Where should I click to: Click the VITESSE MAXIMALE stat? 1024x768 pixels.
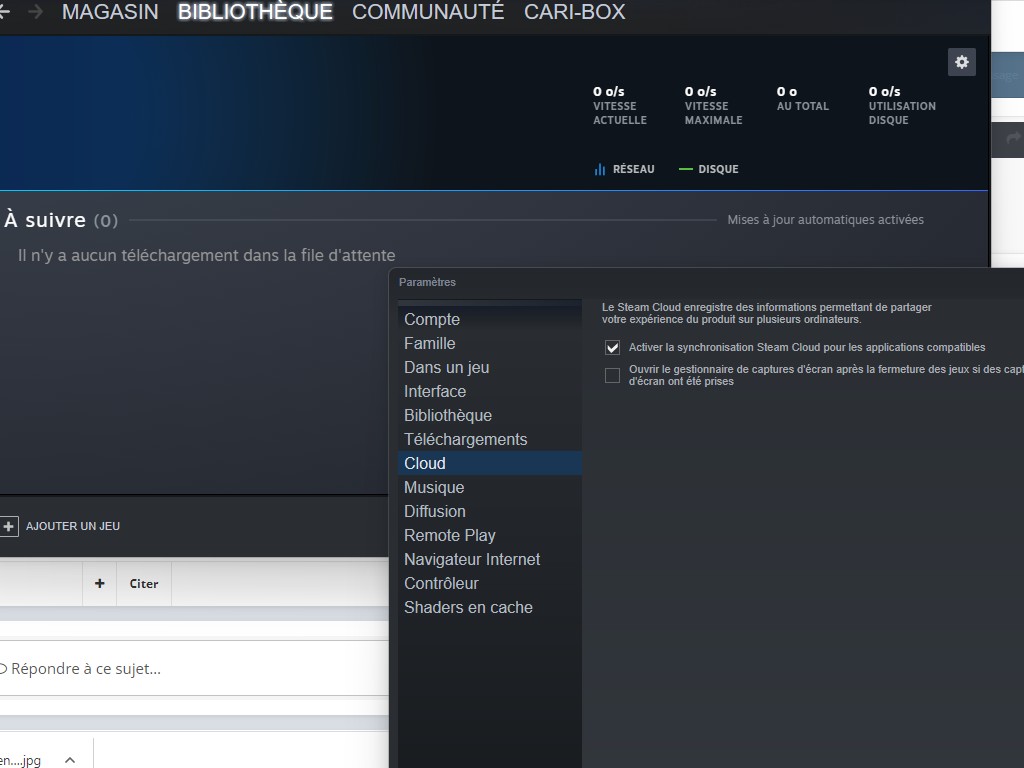tap(713, 106)
